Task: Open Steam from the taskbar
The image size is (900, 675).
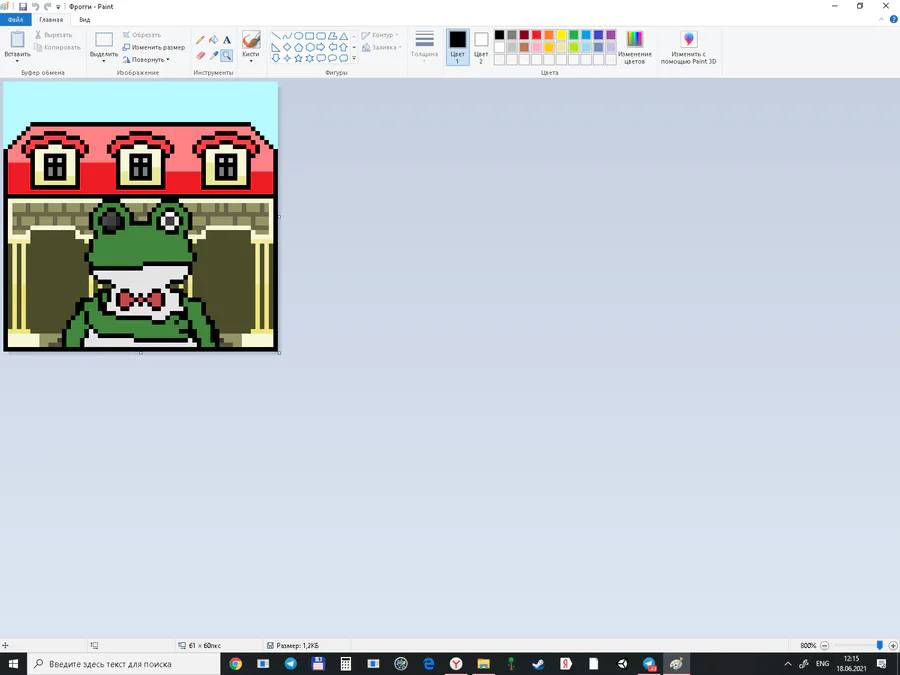Action: (538, 664)
